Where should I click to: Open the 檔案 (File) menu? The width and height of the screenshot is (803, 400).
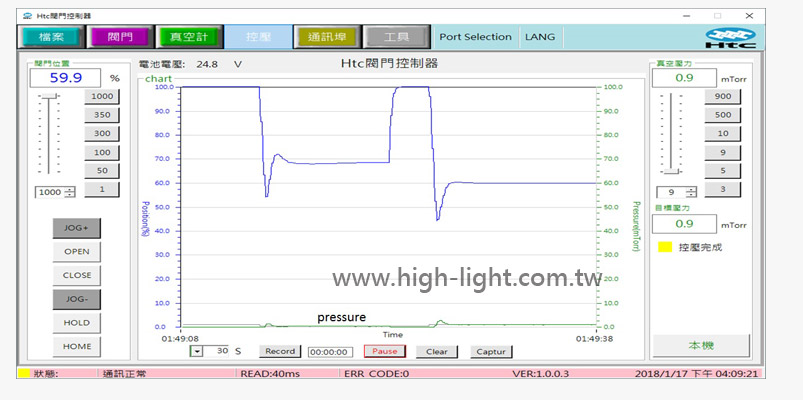pos(51,37)
